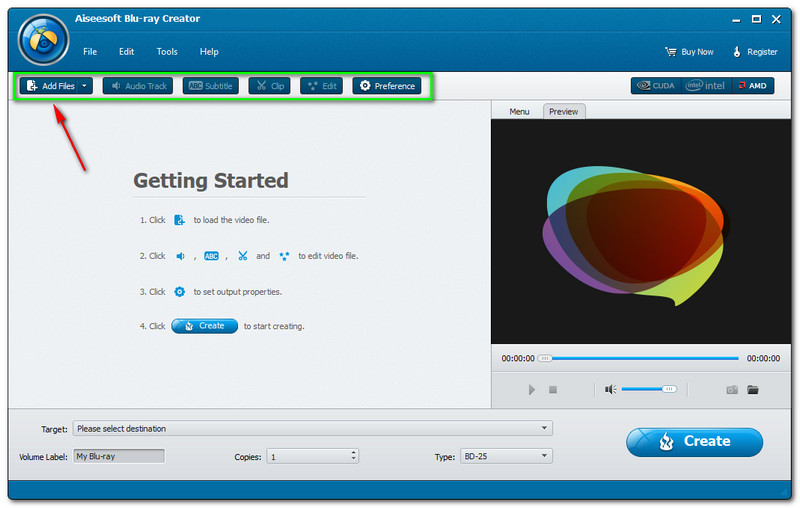Open the snapshot folder icon
This screenshot has height=508, width=800.
pos(753,389)
